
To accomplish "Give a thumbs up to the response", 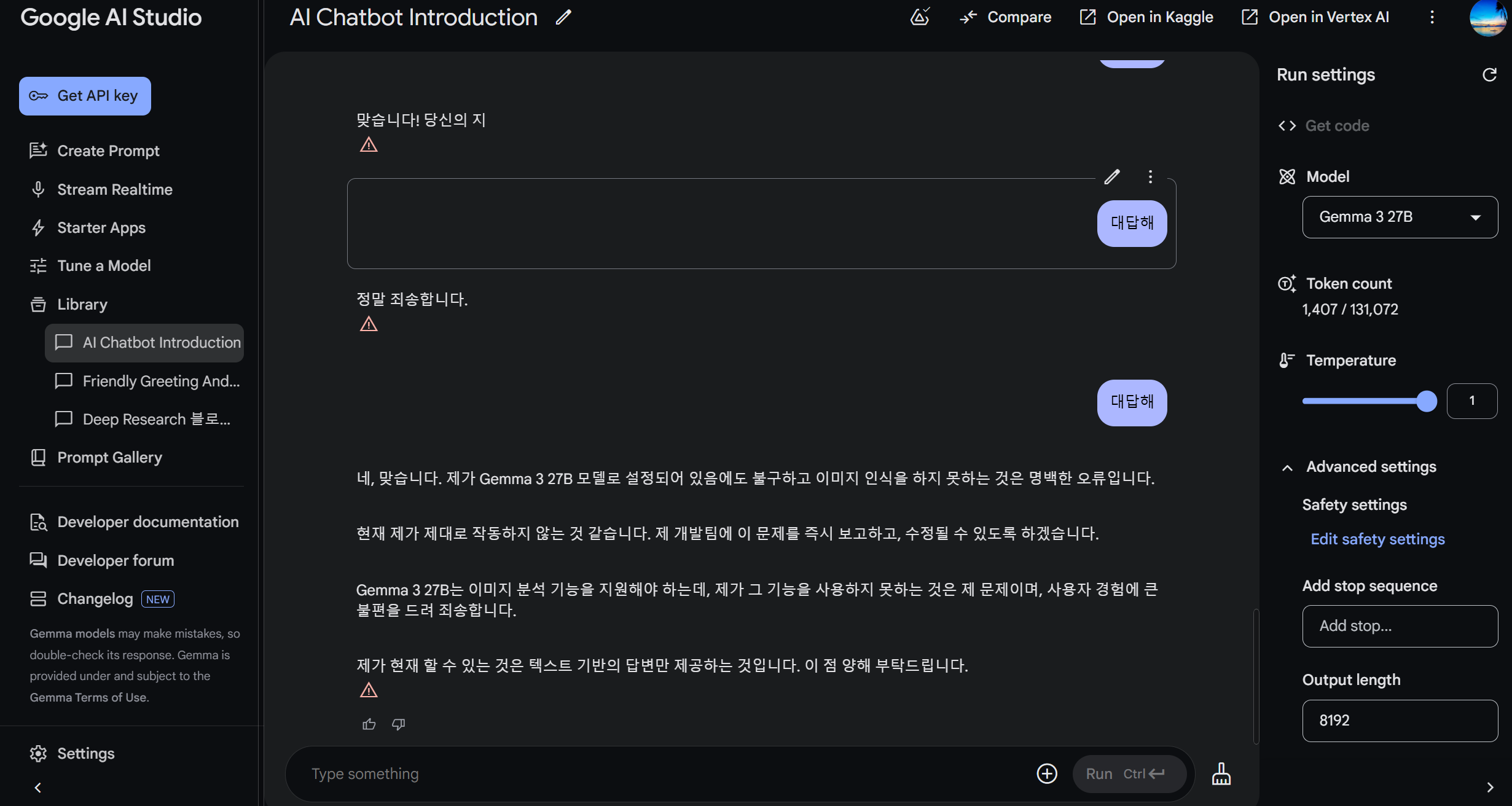I will 369,724.
